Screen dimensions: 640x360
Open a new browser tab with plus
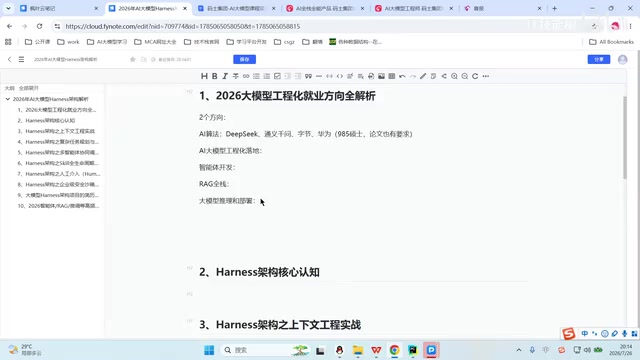(x=554, y=8)
